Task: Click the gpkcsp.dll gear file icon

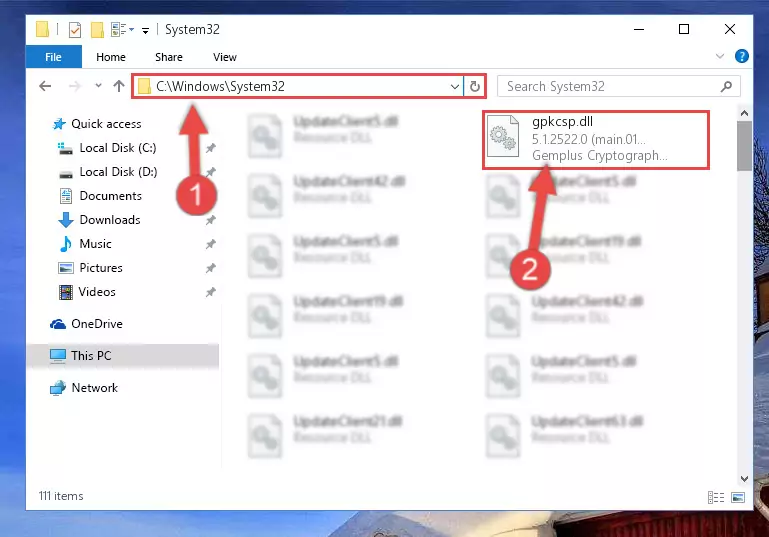Action: pyautogui.click(x=504, y=136)
